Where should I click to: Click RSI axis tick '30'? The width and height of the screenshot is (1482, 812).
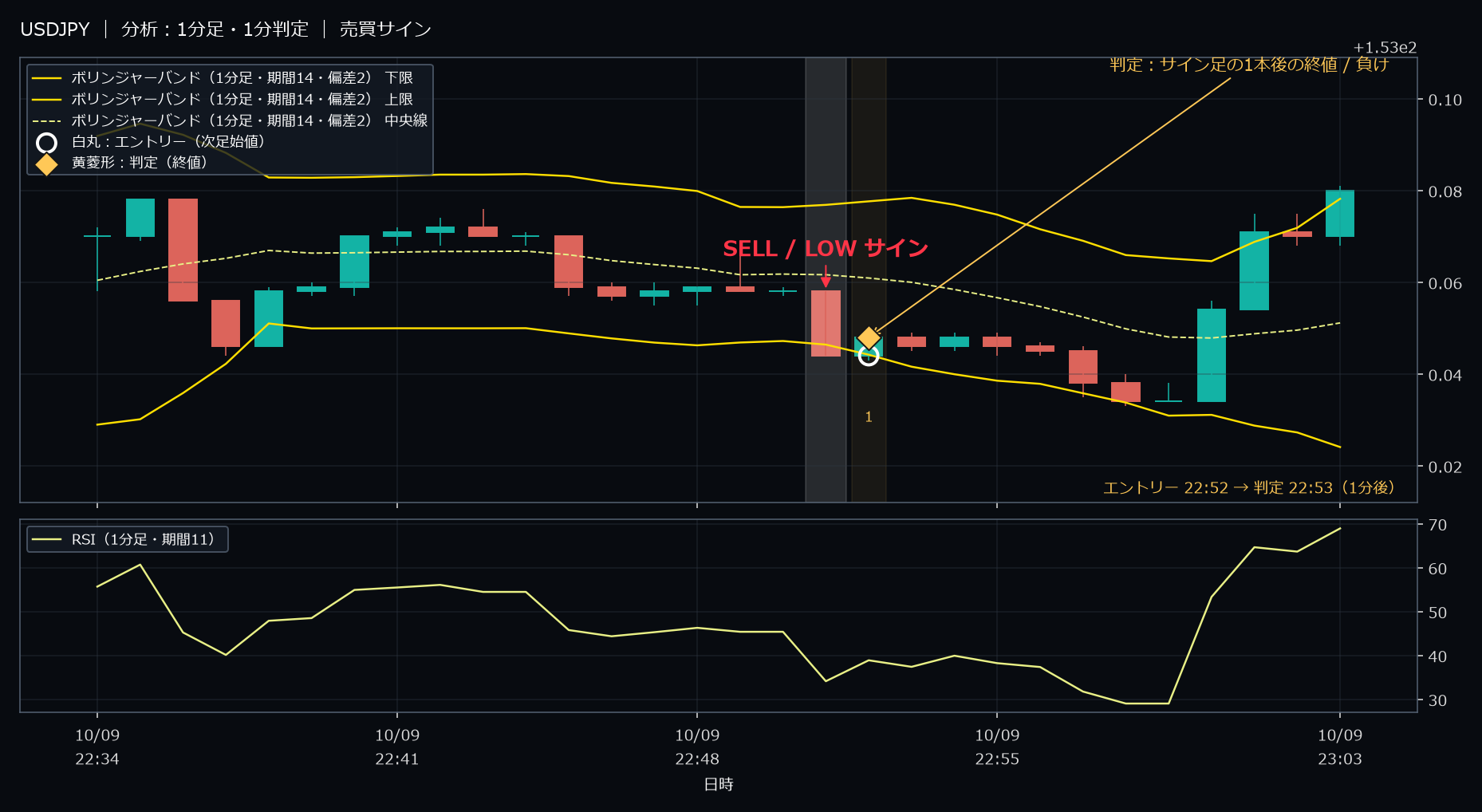1437,700
